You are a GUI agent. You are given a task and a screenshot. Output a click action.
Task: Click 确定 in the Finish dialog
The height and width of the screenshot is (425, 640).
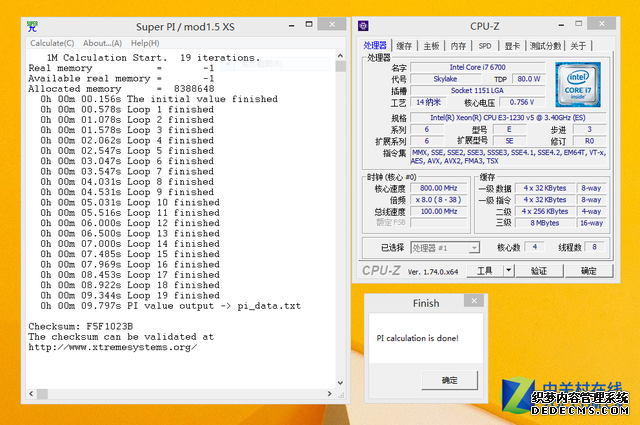click(x=449, y=380)
